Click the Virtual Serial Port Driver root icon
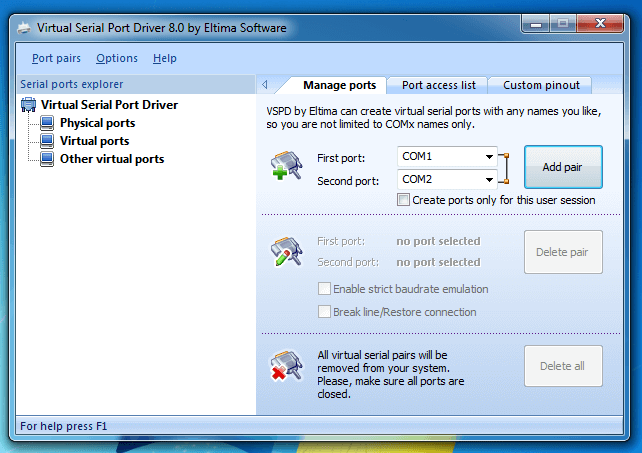Image resolution: width=642 pixels, height=453 pixels. [x=28, y=105]
